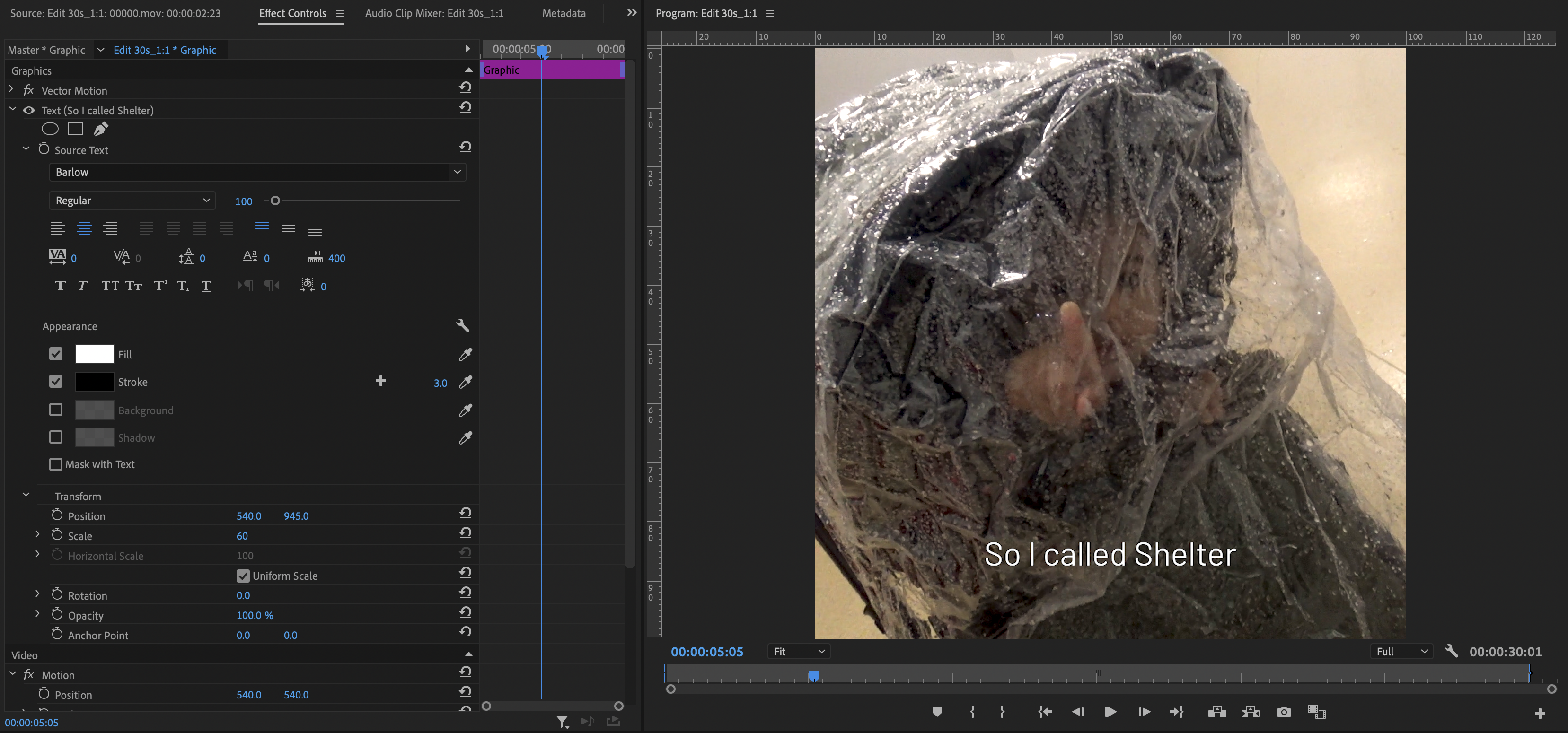Viewport: 1568px width, 733px height.
Task: Center align the text
Action: click(x=84, y=229)
